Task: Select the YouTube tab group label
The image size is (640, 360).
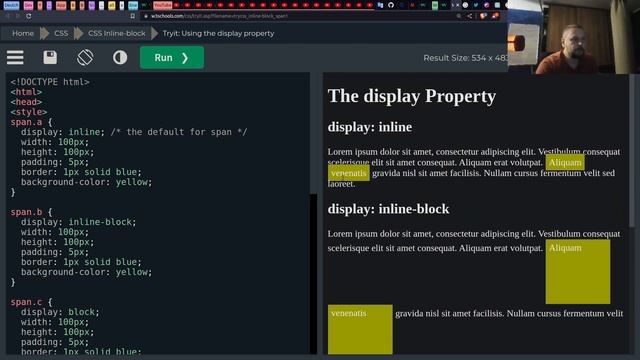Action: point(162,5)
